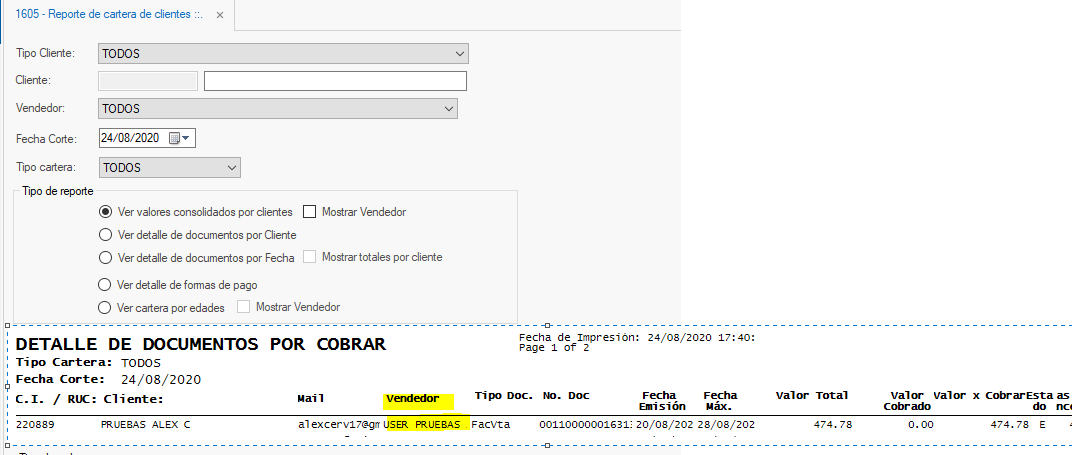The height and width of the screenshot is (455, 1072).
Task: Check Mostrar Vendedor beside cartera por edades
Action: [243, 308]
